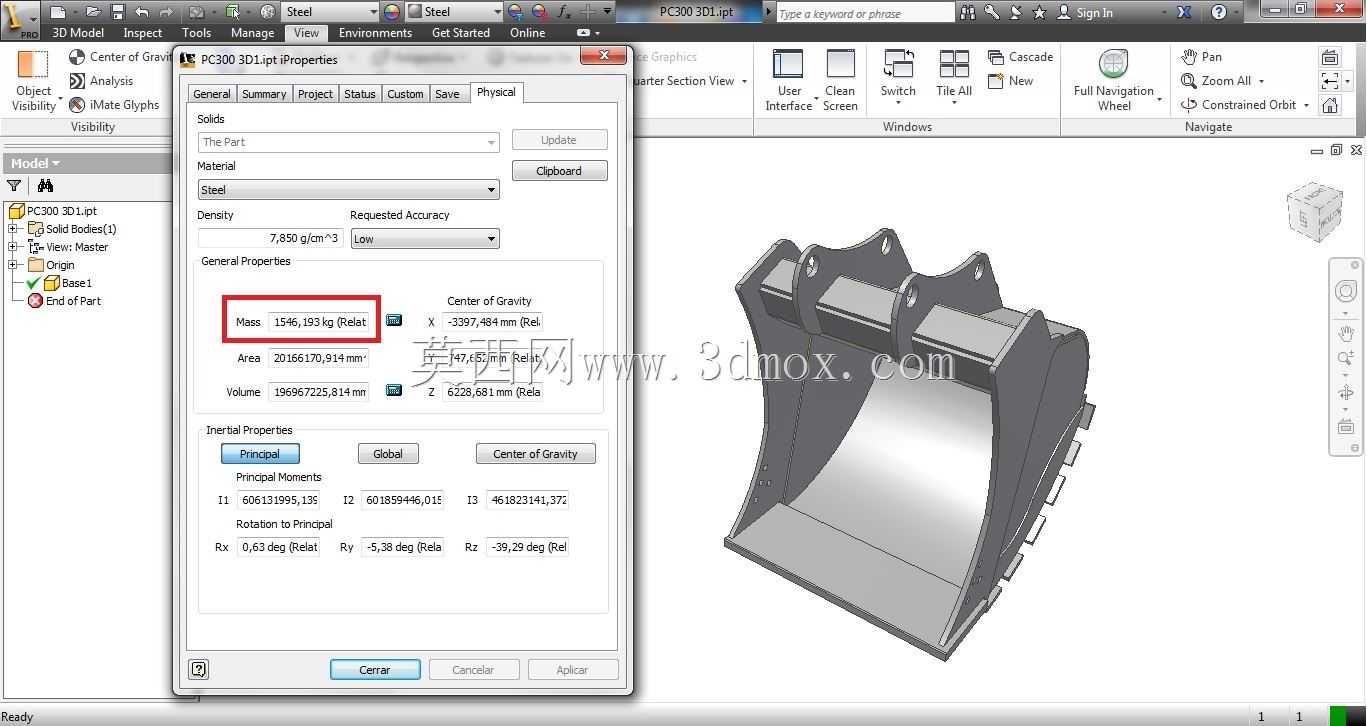Click the binoculars find icon in Model browser
The image size is (1367, 726).
click(45, 186)
